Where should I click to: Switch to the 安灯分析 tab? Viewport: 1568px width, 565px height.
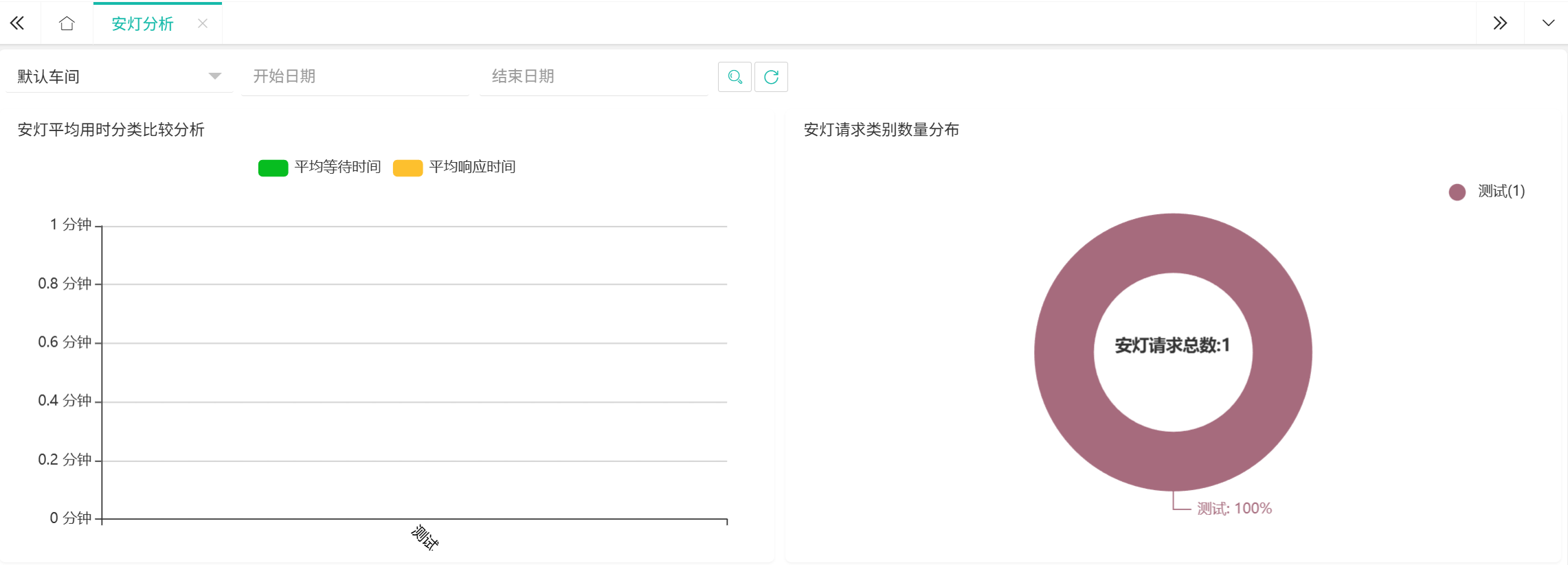pyautogui.click(x=142, y=24)
